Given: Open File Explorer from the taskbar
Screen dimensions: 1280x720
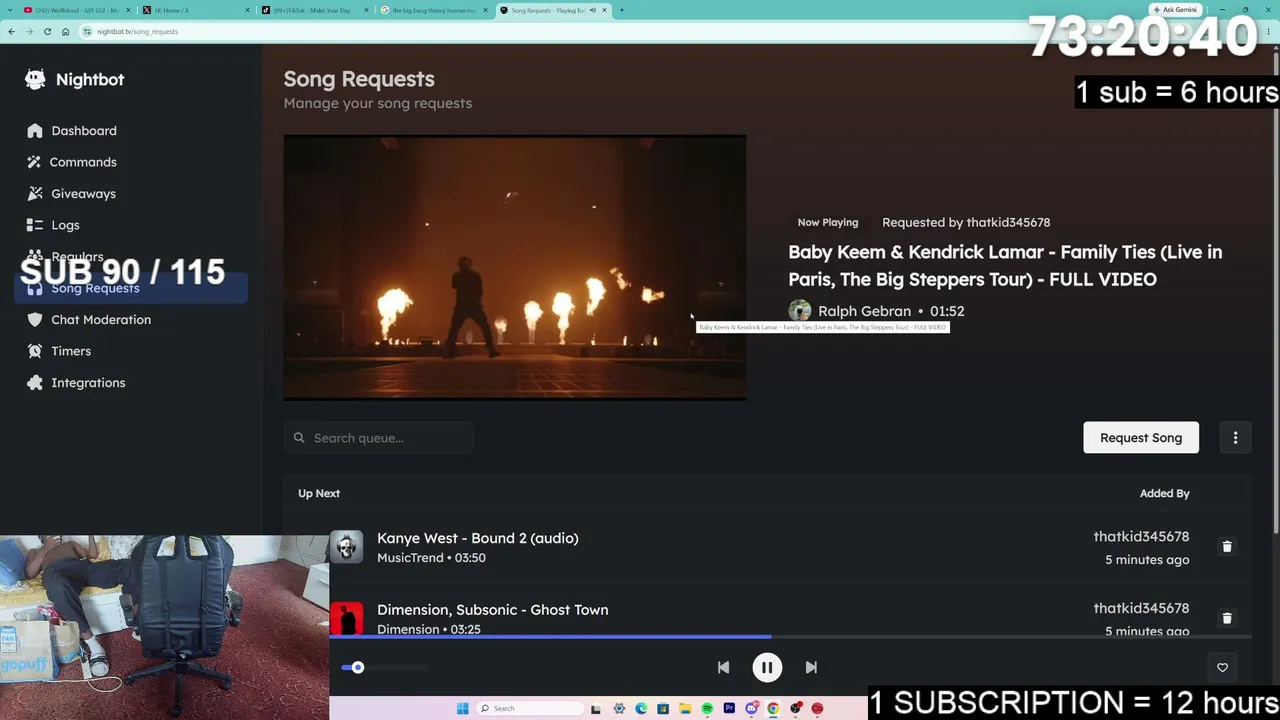Looking at the screenshot, I should point(685,709).
